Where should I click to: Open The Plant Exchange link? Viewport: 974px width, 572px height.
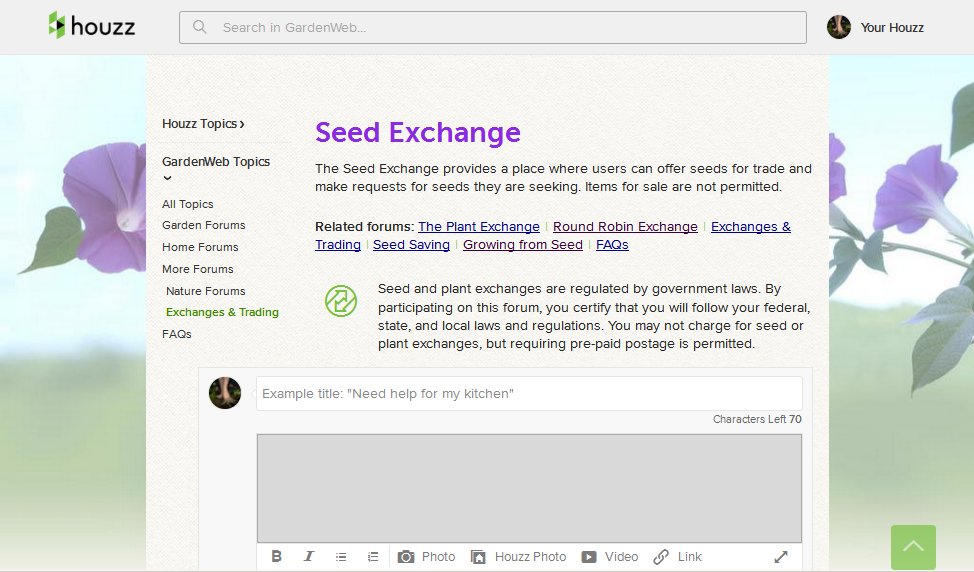479,227
